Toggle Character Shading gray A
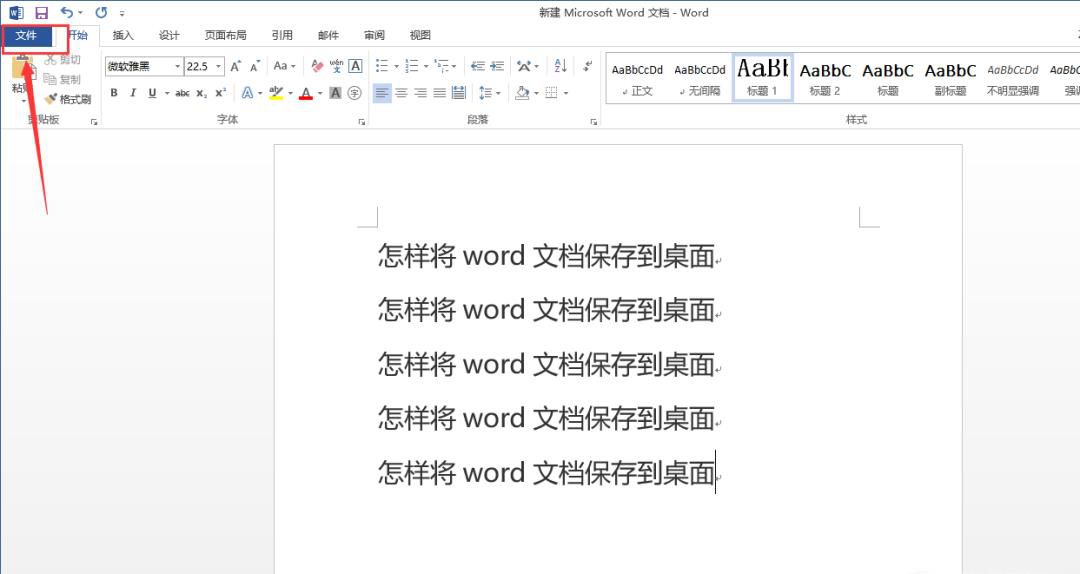This screenshot has height=574, width=1080. click(335, 93)
